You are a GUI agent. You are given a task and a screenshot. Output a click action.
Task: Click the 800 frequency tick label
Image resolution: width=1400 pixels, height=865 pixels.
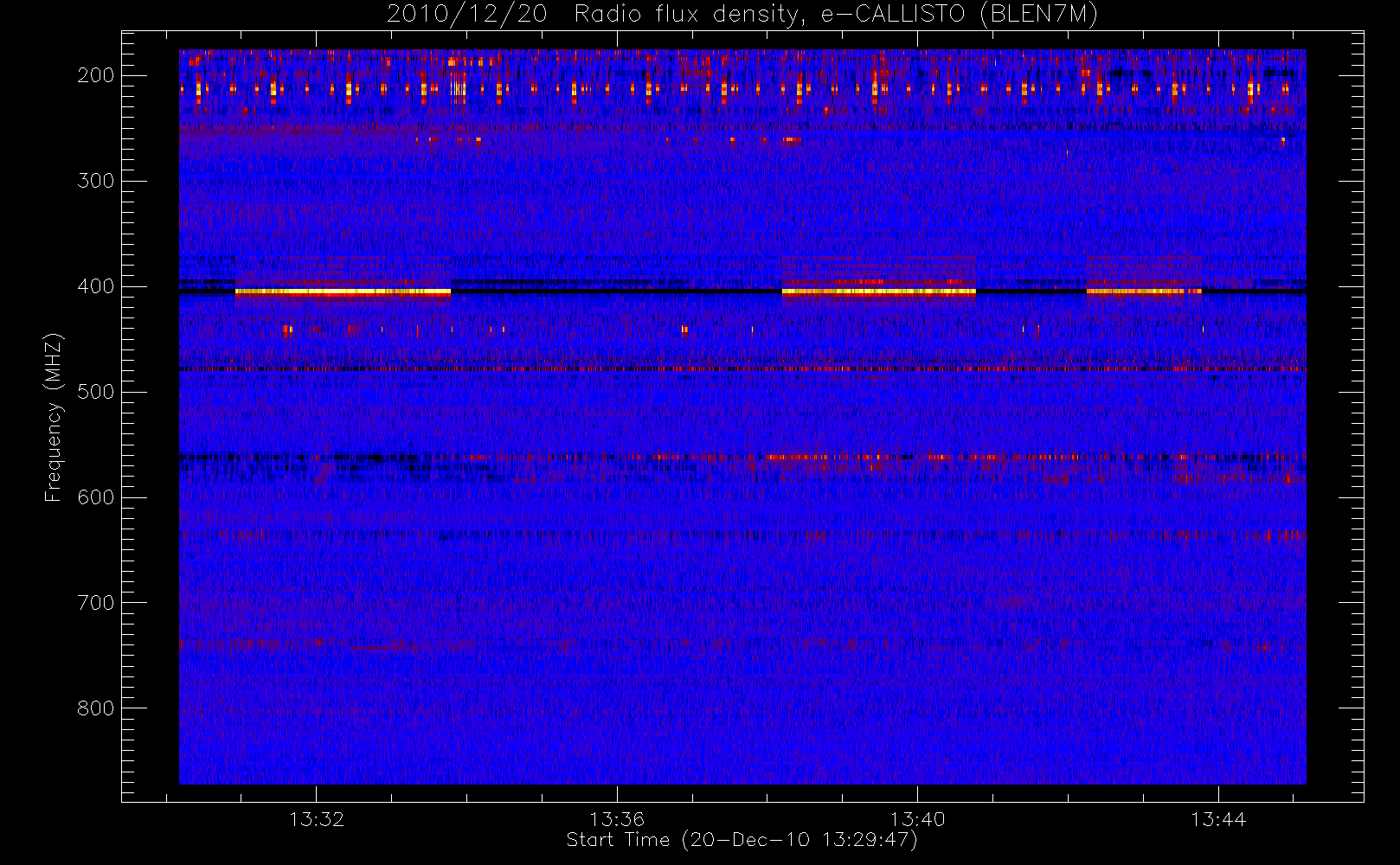point(96,708)
